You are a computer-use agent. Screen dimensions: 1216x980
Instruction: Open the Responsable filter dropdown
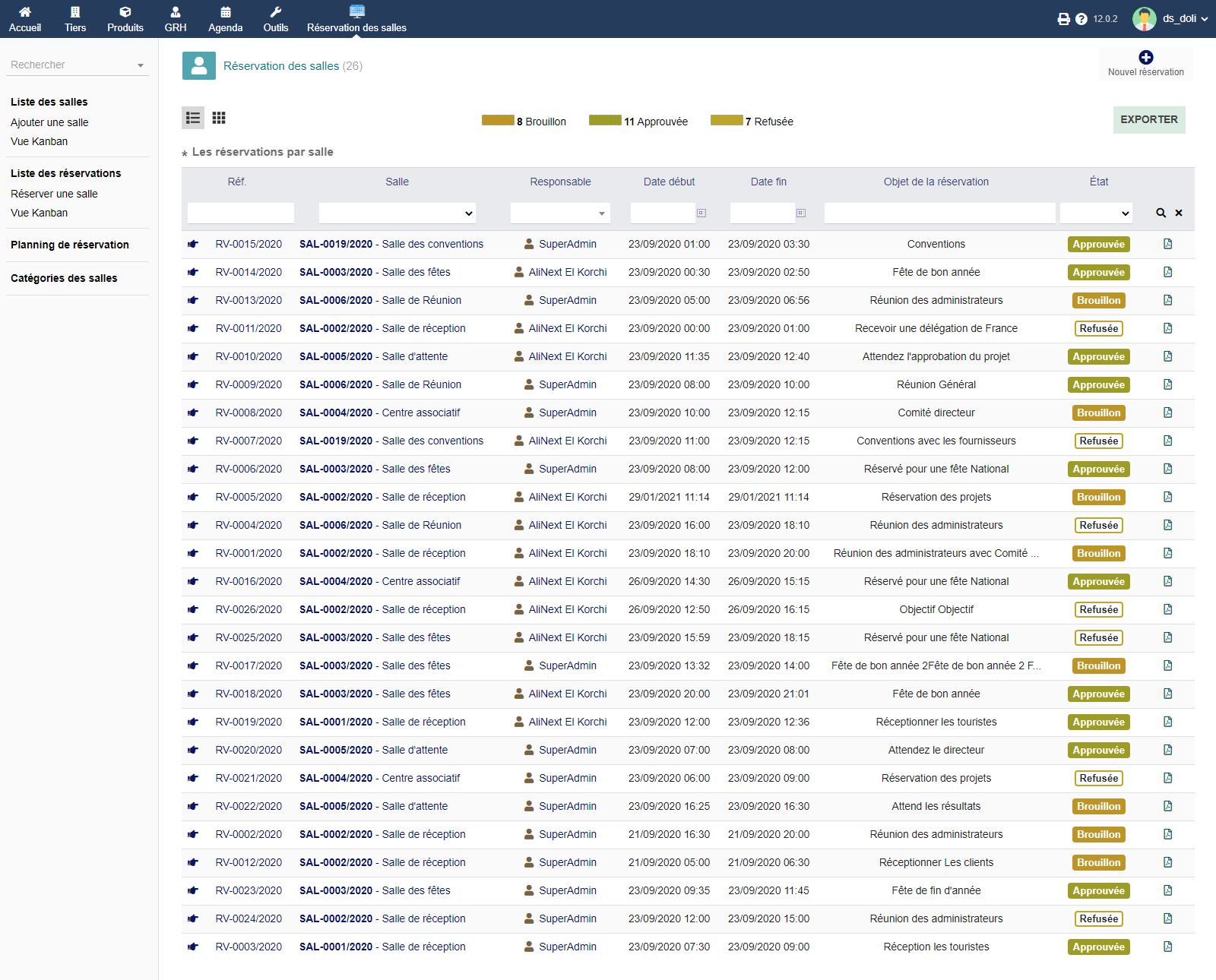pos(560,213)
